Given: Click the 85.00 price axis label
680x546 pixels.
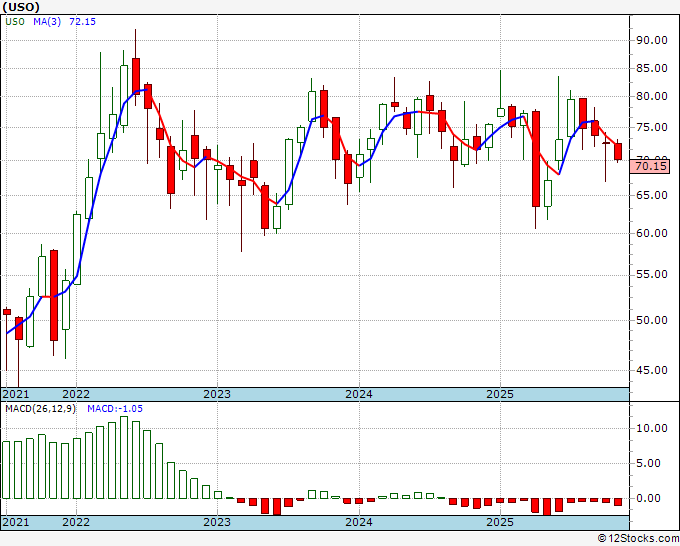Looking at the screenshot, I should [x=652, y=68].
